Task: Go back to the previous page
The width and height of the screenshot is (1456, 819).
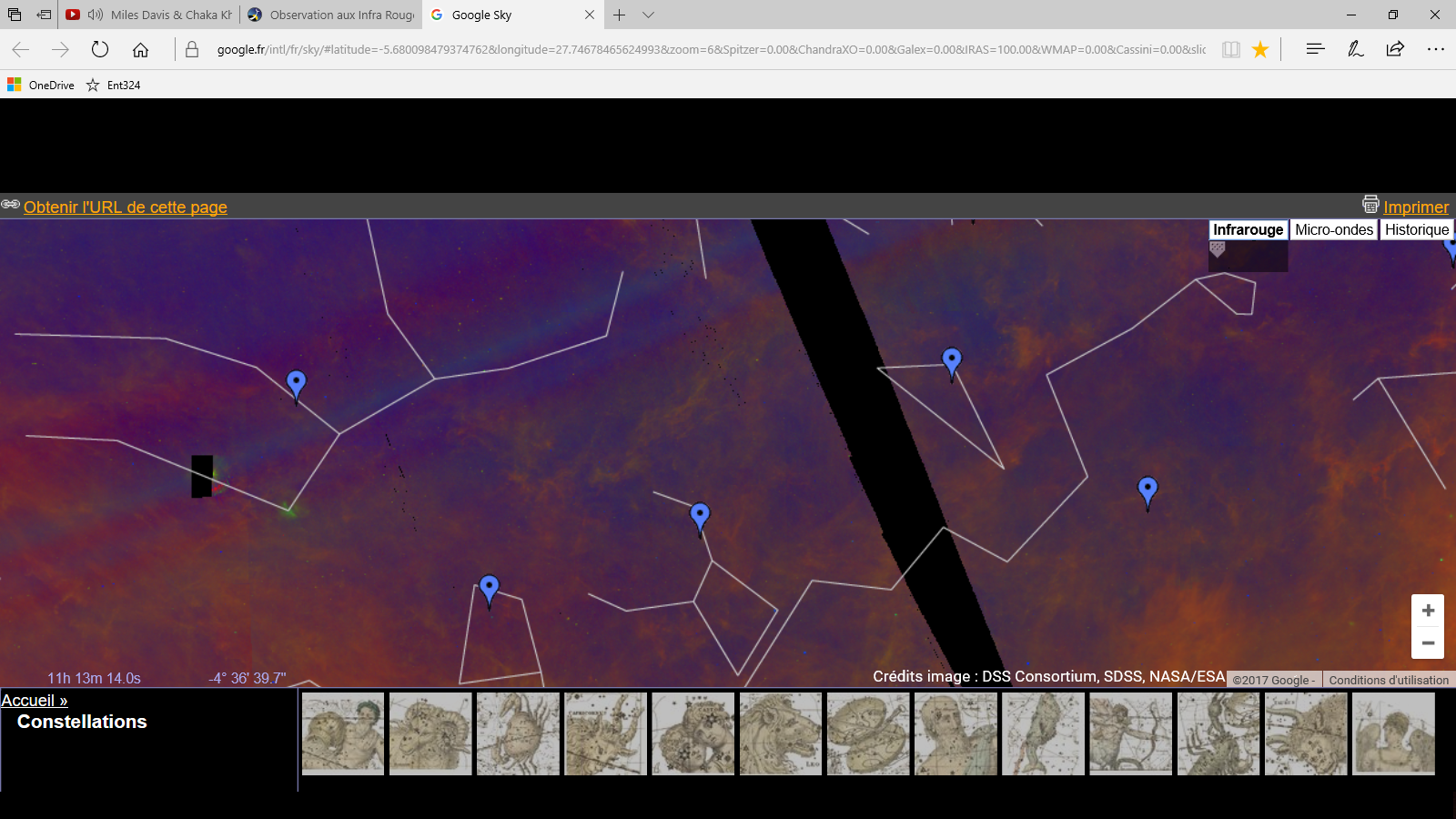Action: [21, 50]
